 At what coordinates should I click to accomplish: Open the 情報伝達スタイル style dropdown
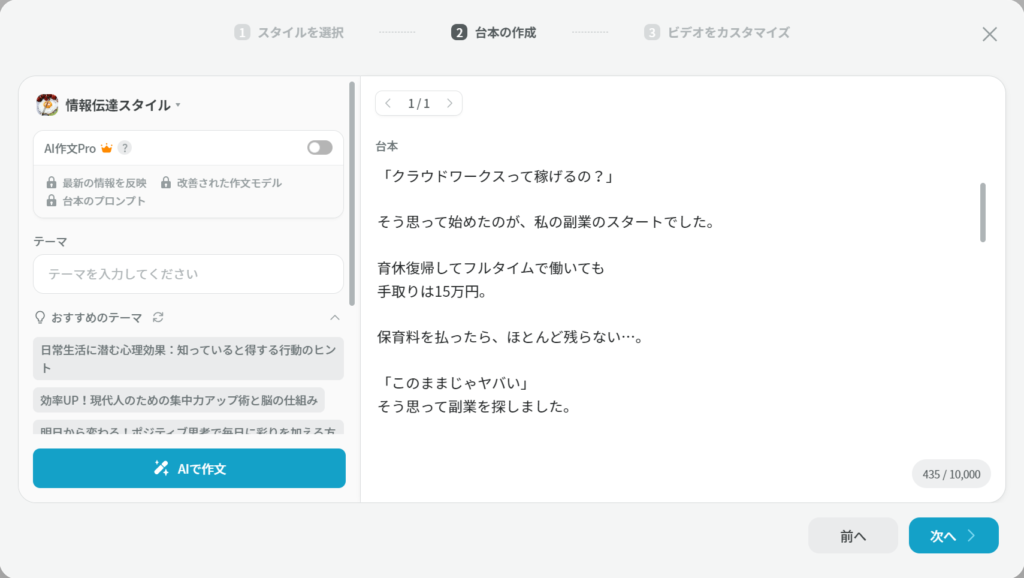178,105
